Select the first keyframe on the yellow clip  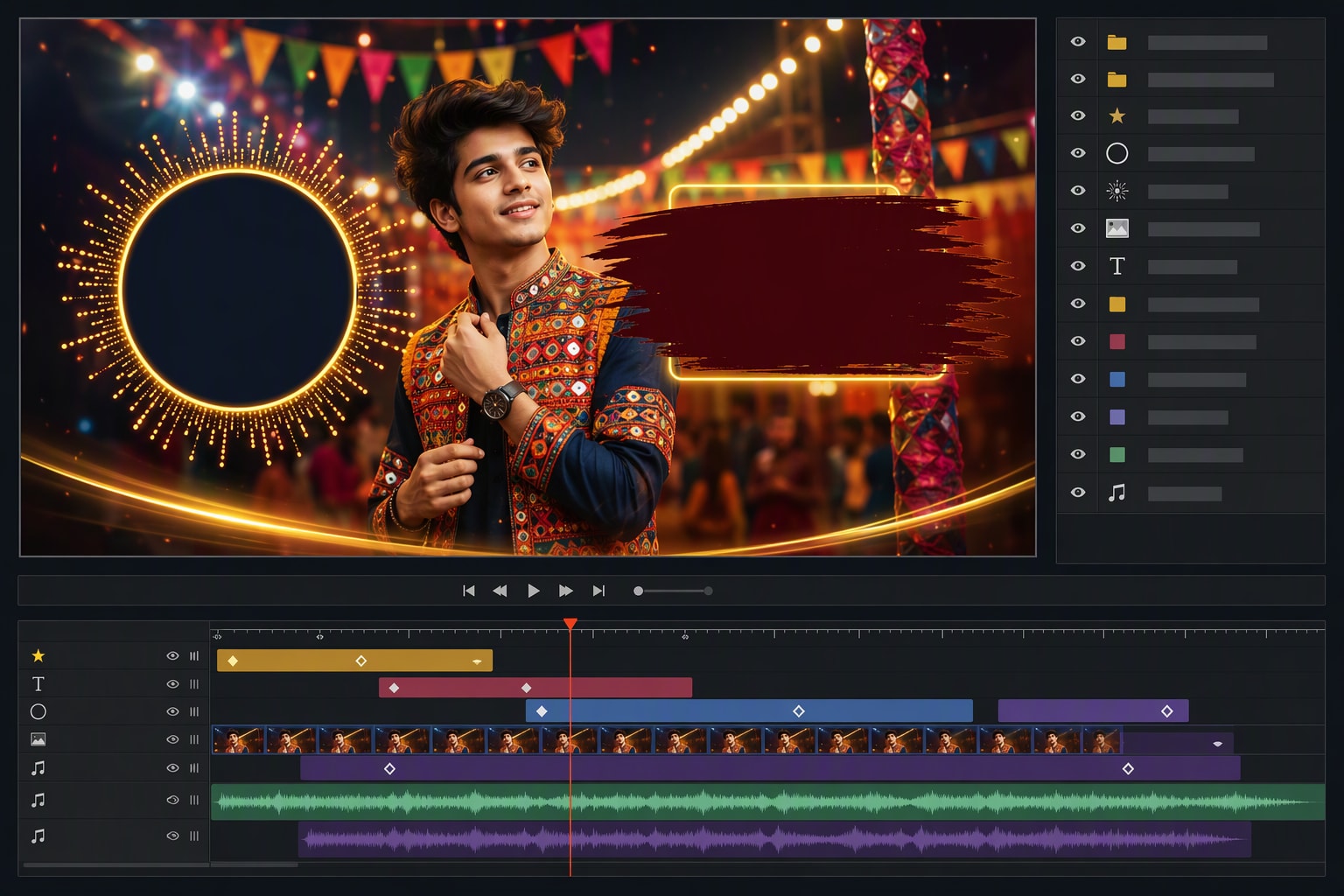pyautogui.click(x=233, y=661)
